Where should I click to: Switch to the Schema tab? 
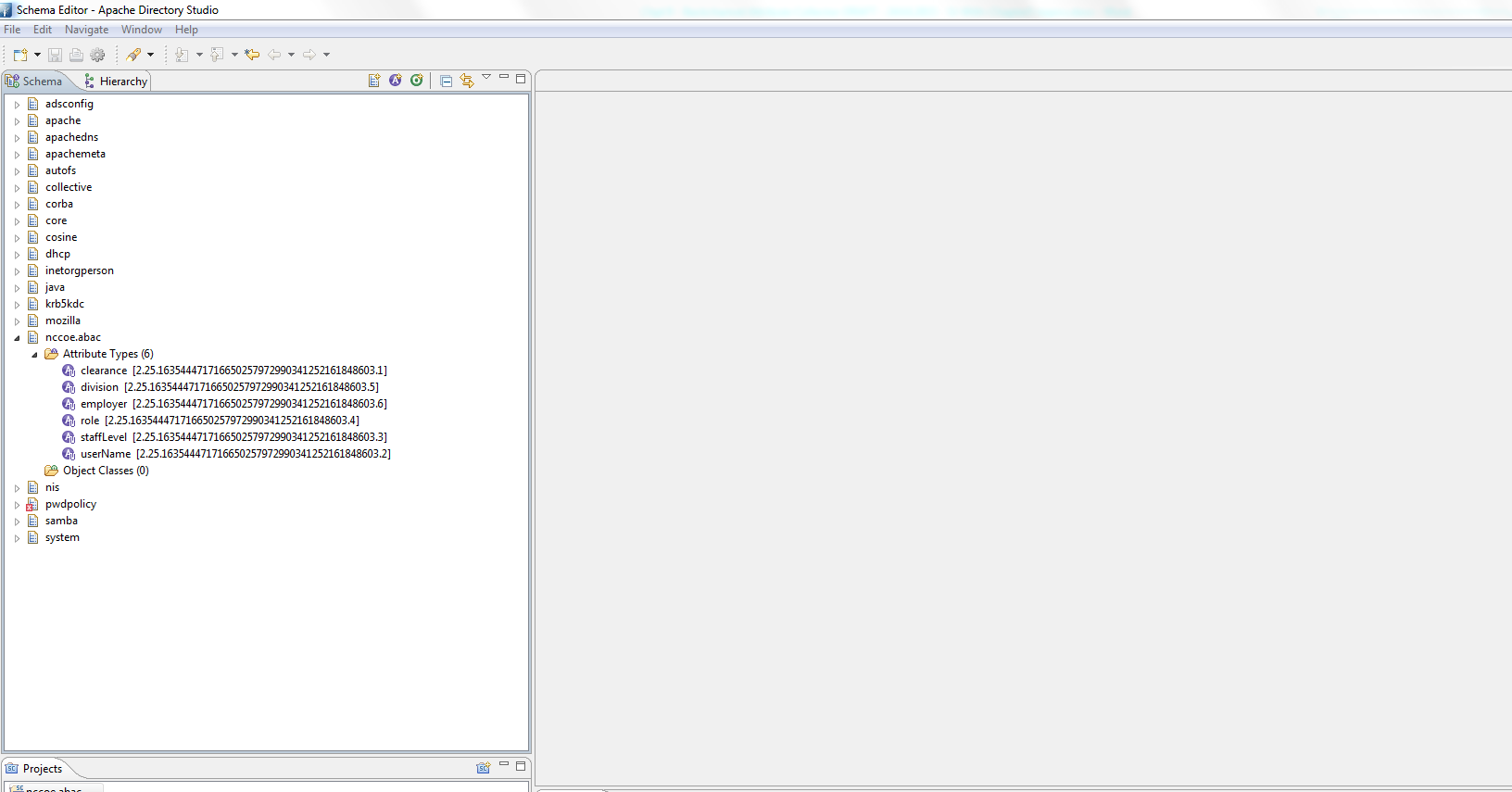(x=34, y=82)
